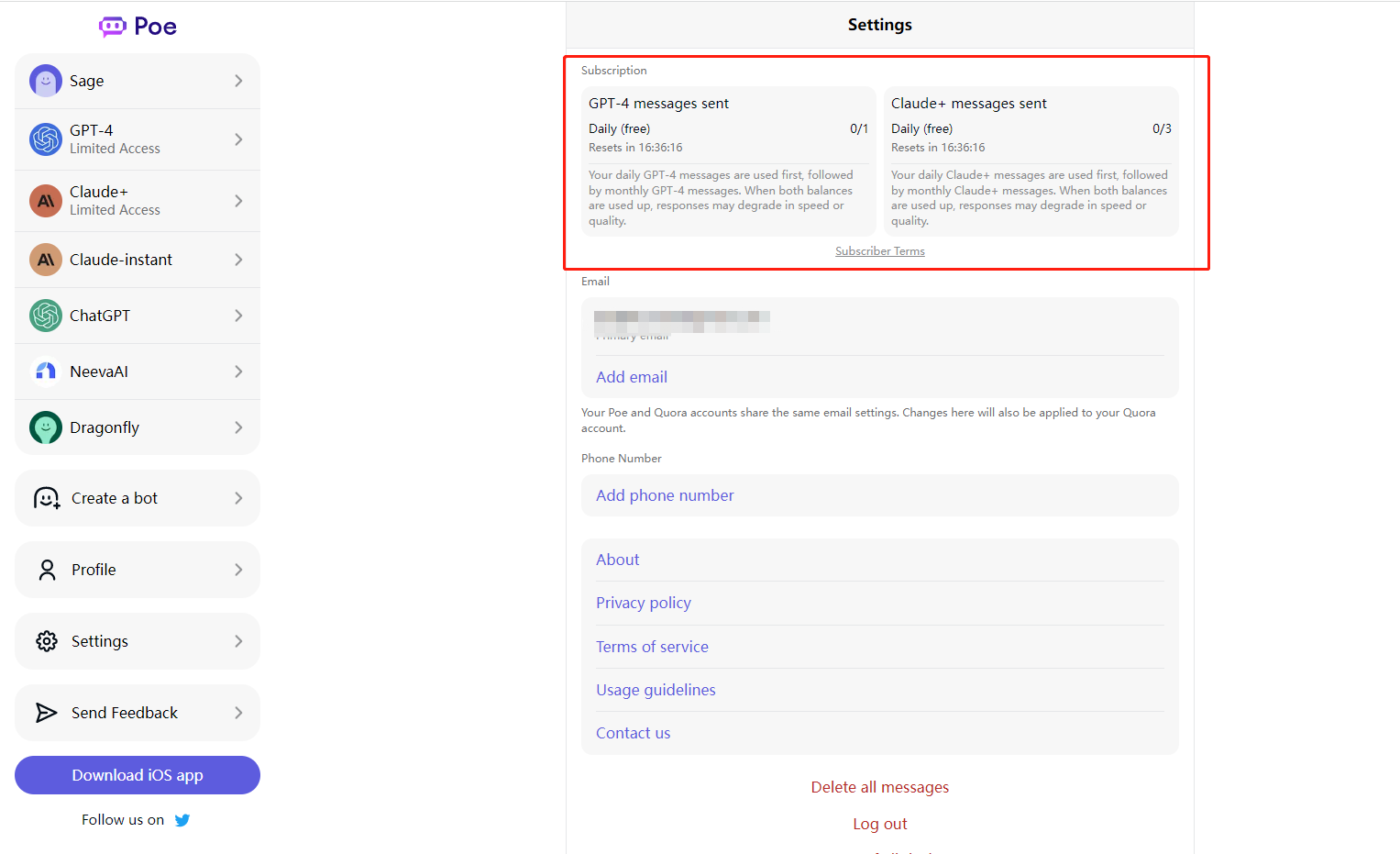
Task: Click the Create a bot icon
Action: 47,498
